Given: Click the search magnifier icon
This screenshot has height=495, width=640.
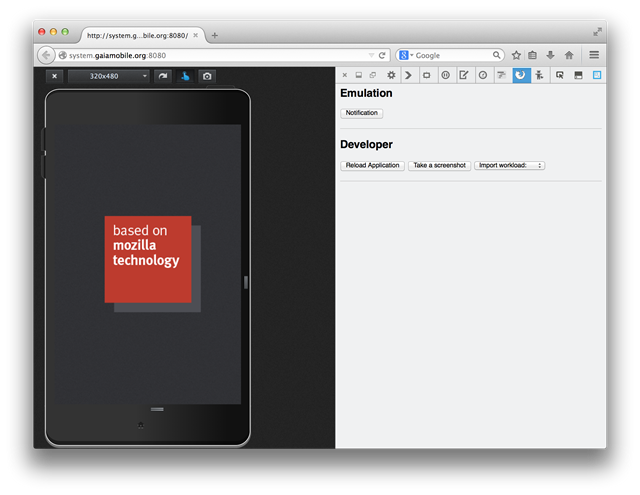Looking at the screenshot, I should pyautogui.click(x=496, y=55).
